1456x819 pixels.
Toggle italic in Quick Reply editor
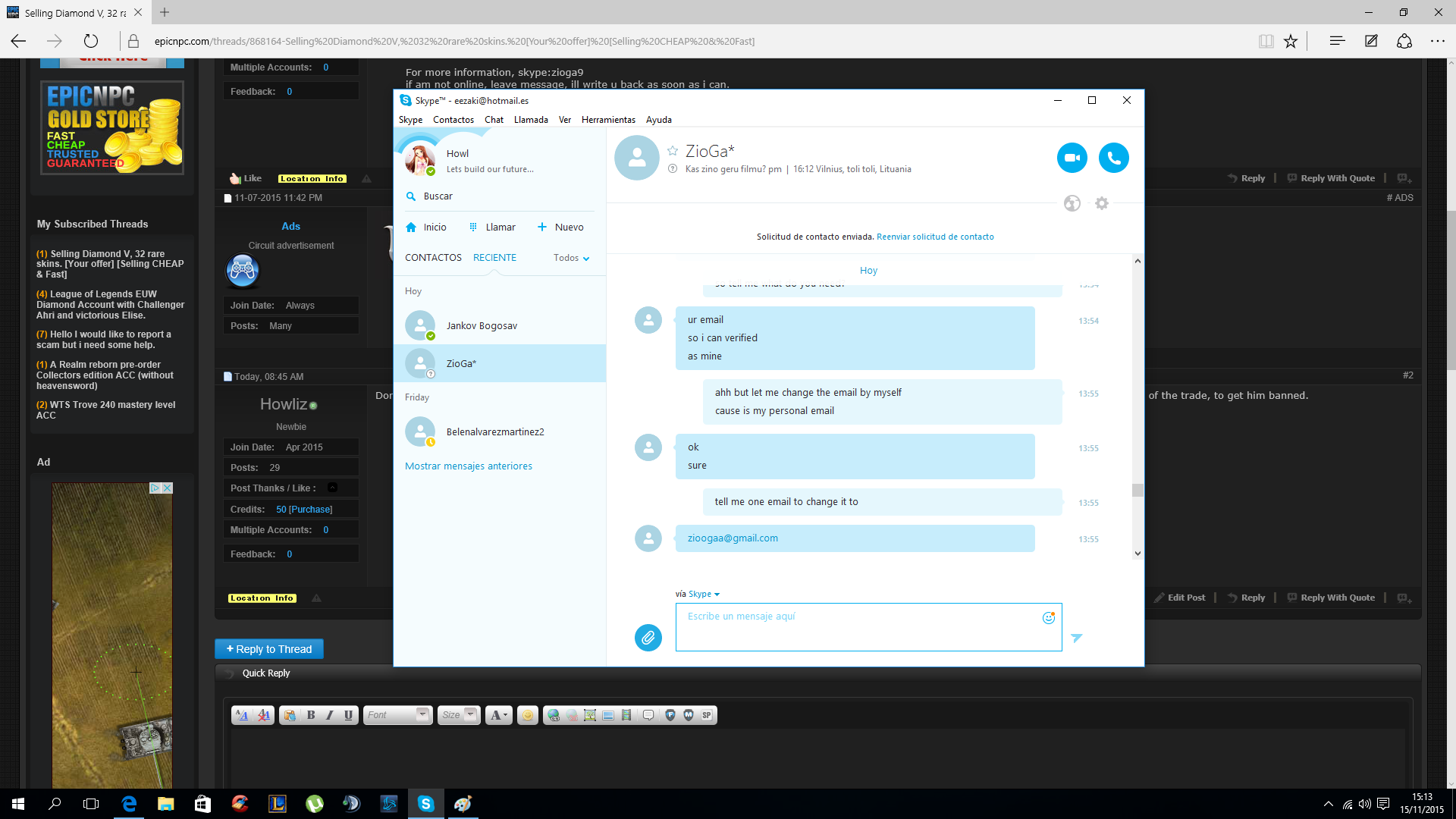point(330,715)
